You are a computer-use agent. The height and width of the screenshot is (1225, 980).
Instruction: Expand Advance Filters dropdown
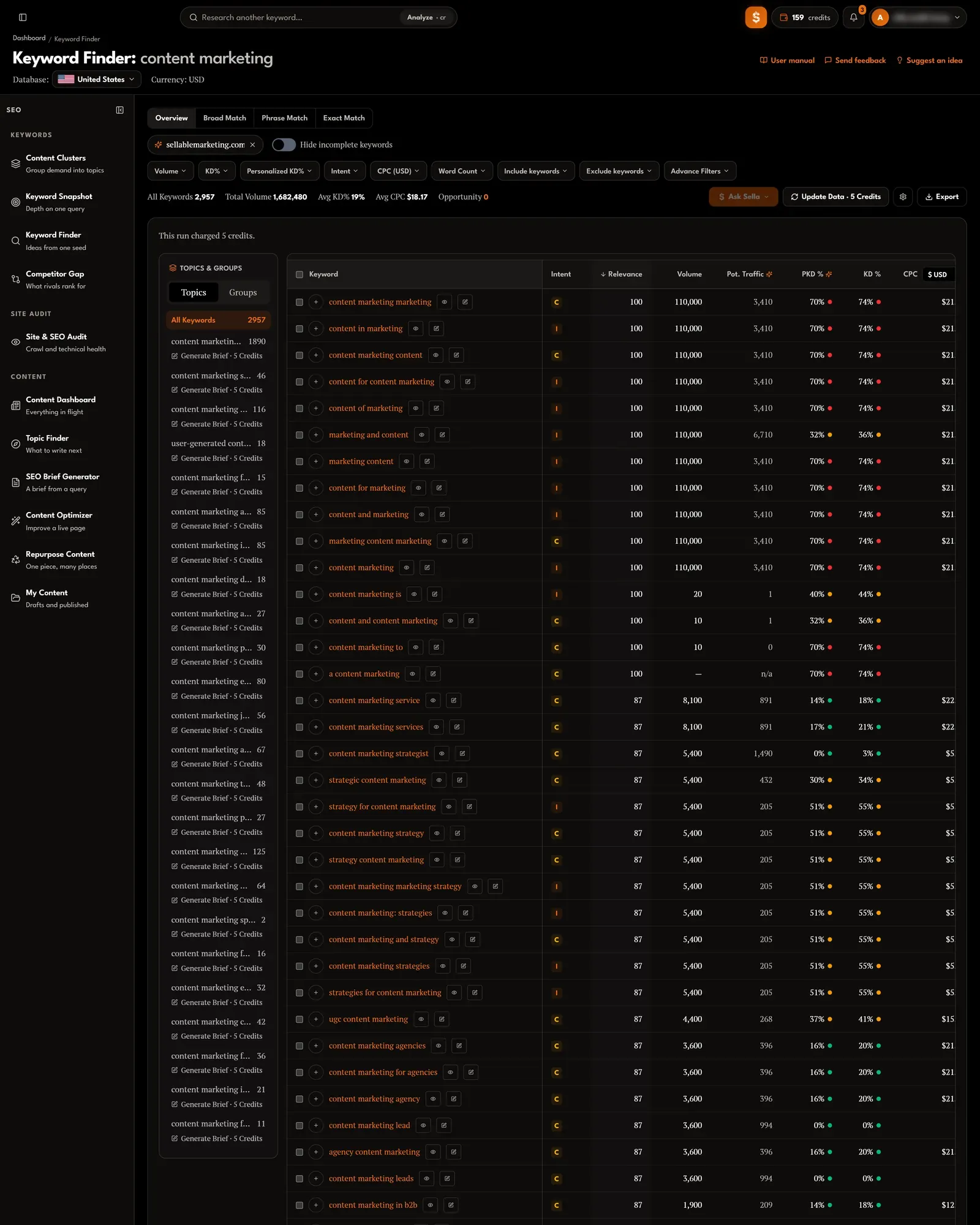pos(700,171)
